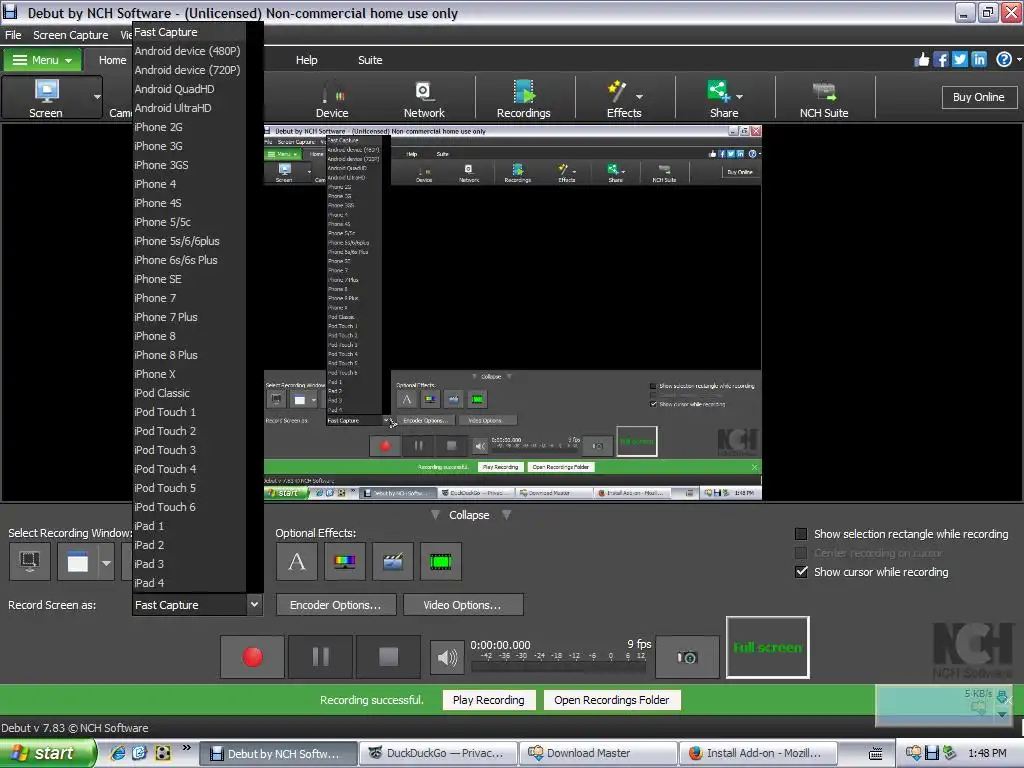Add text caption effect icon
This screenshot has width=1024, height=768.
[x=297, y=562]
